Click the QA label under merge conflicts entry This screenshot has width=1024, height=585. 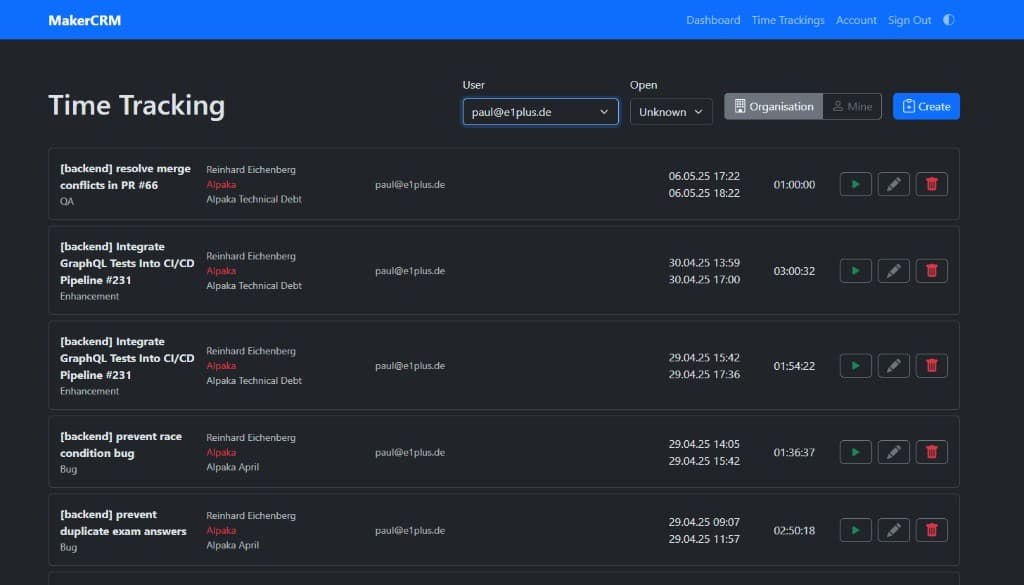[x=67, y=202]
